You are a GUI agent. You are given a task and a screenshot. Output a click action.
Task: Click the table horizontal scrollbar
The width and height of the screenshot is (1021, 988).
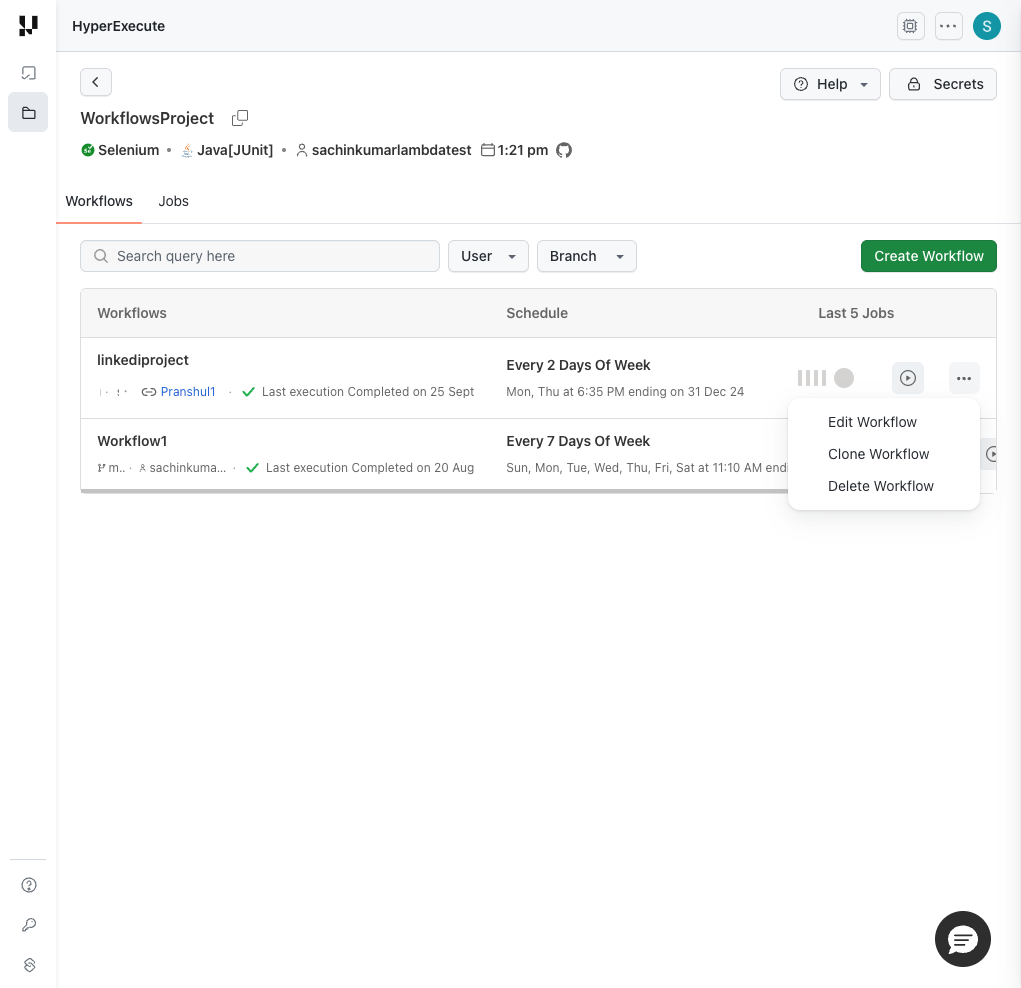(434, 491)
